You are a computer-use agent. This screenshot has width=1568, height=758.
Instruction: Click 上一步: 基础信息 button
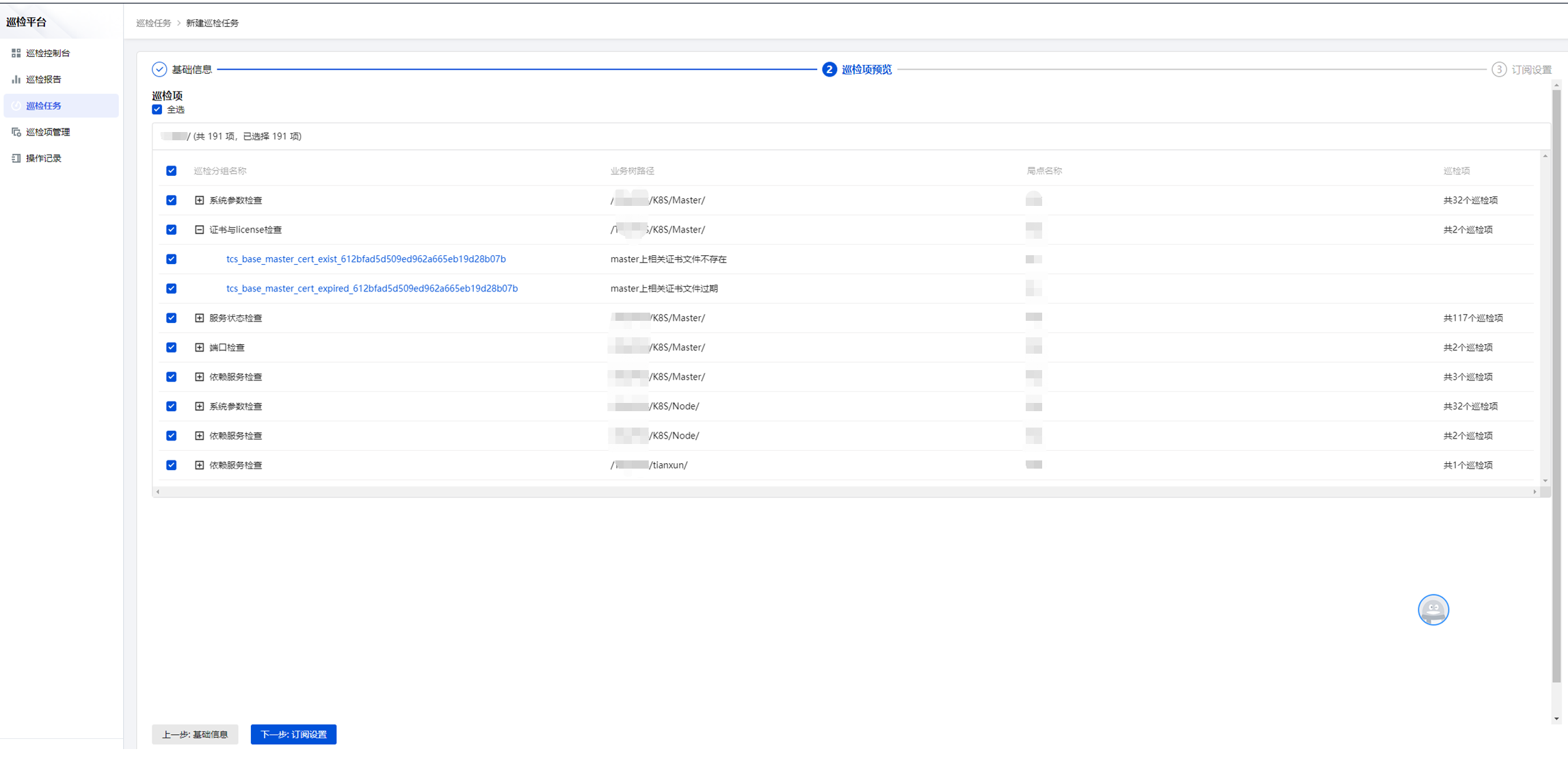[195, 734]
